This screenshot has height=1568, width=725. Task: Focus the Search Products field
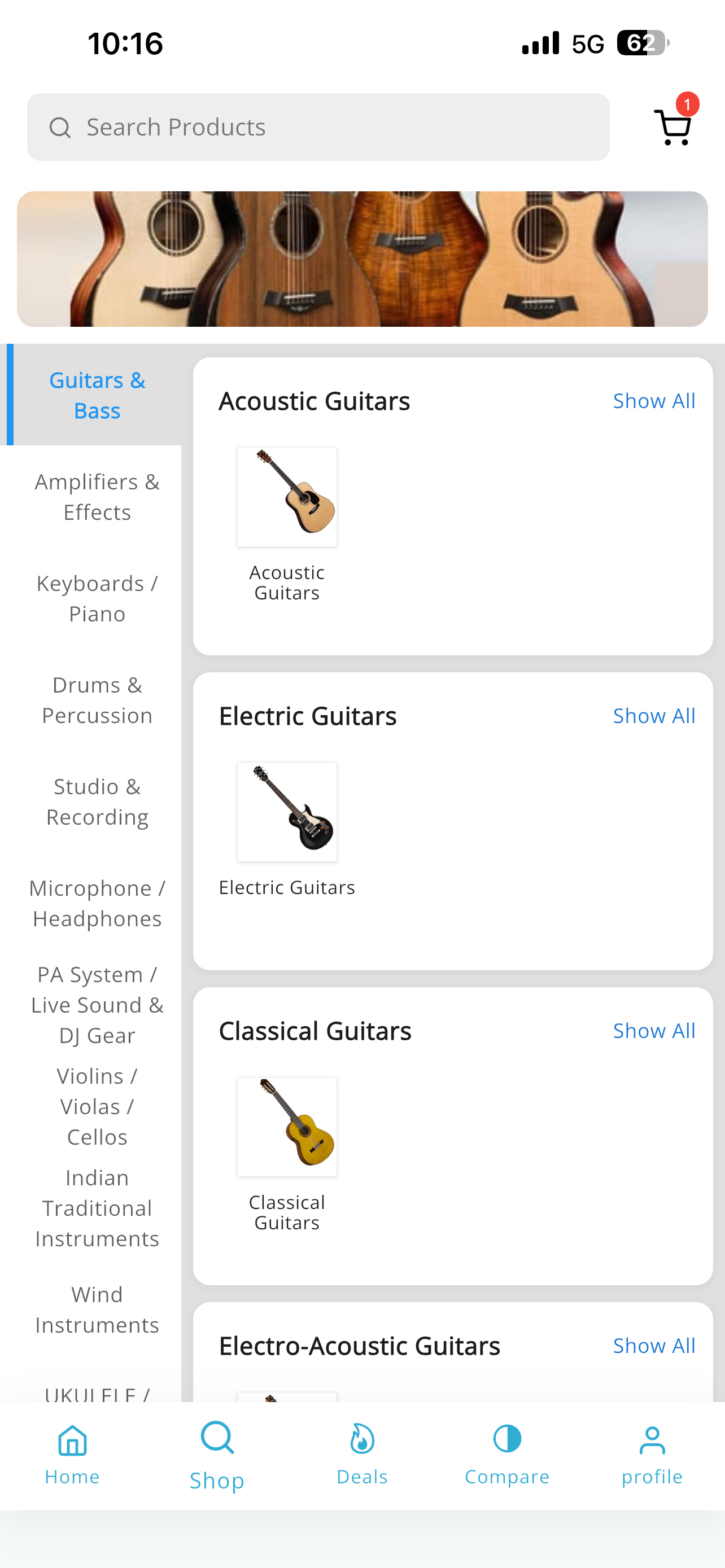(318, 126)
